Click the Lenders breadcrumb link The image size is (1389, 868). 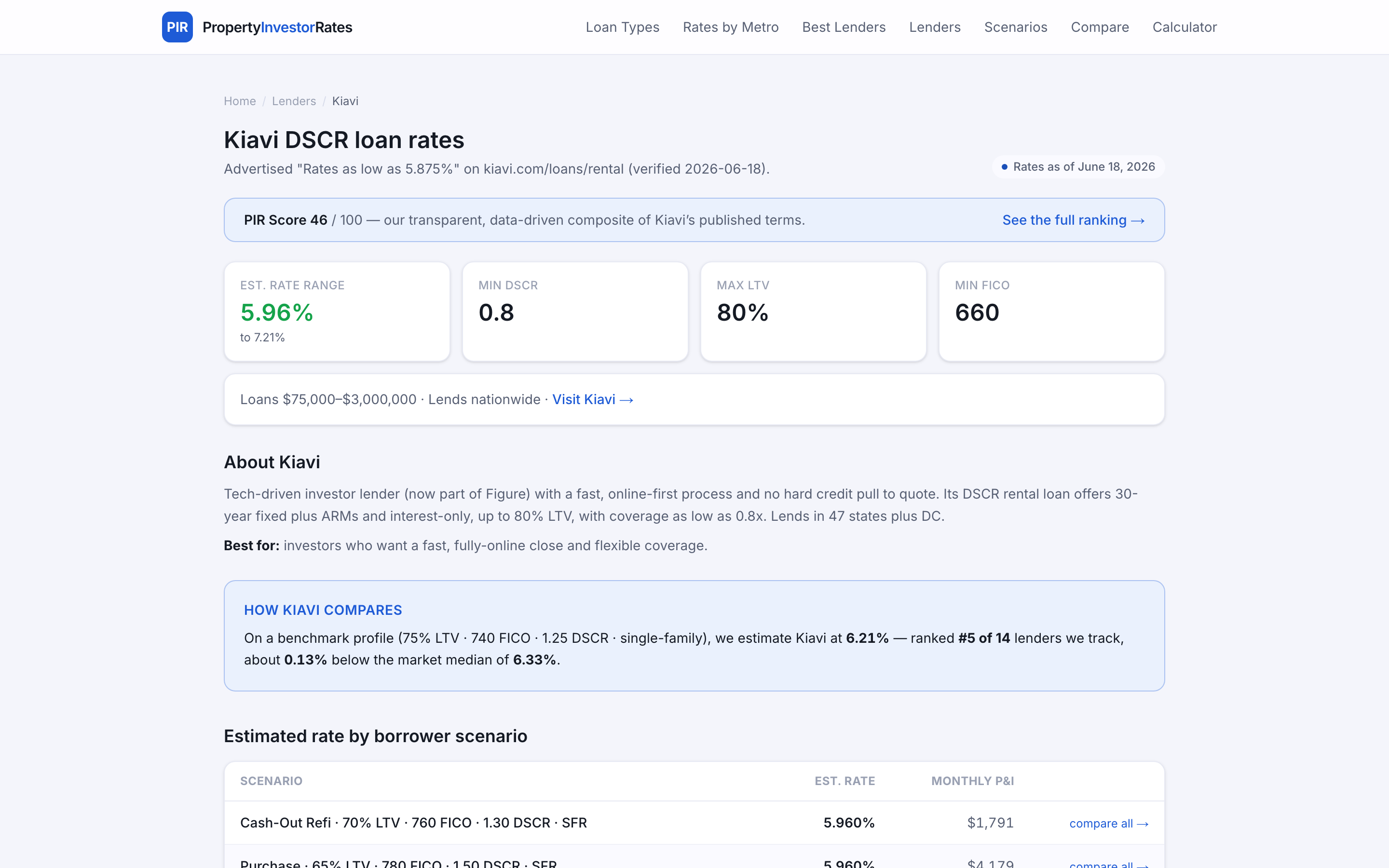coord(294,101)
